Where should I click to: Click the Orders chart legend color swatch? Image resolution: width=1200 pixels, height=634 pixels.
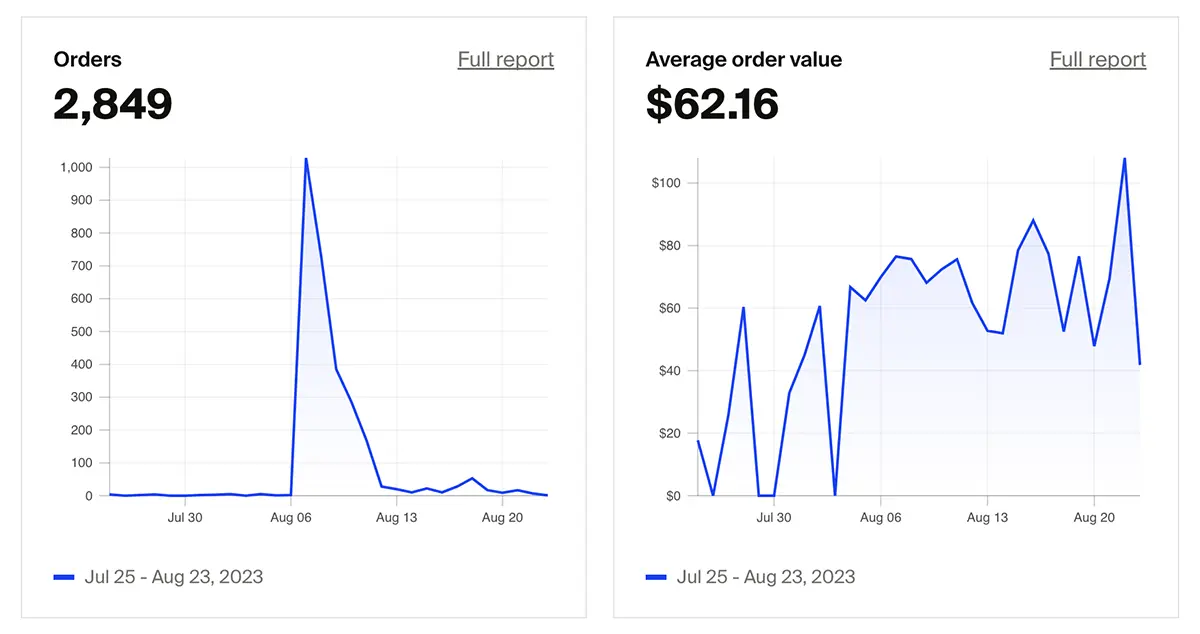pos(64,577)
